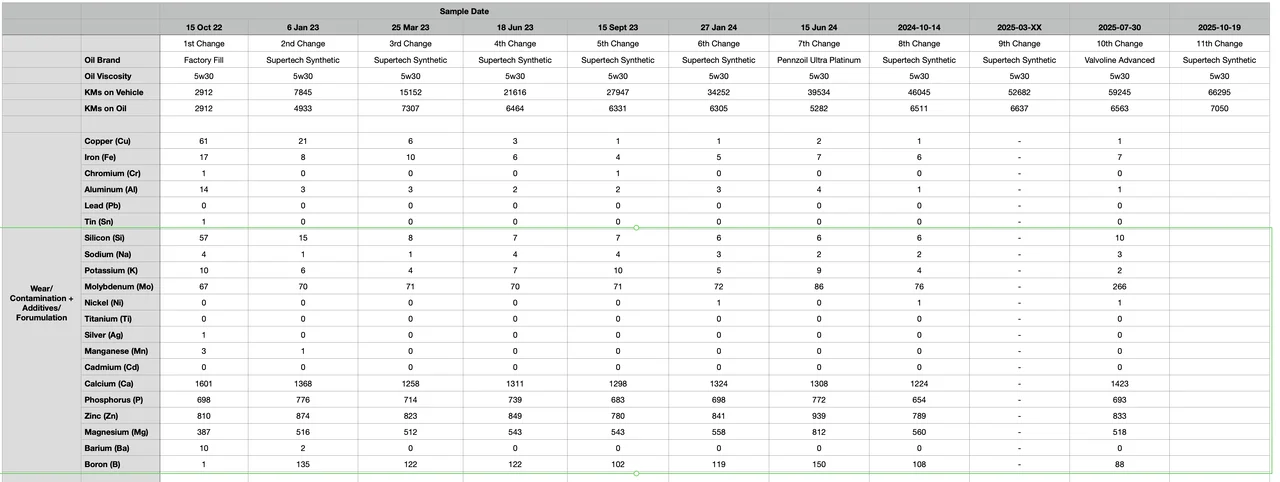Select the Molybdenum value 266
The height and width of the screenshot is (482, 1280).
coord(1120,286)
